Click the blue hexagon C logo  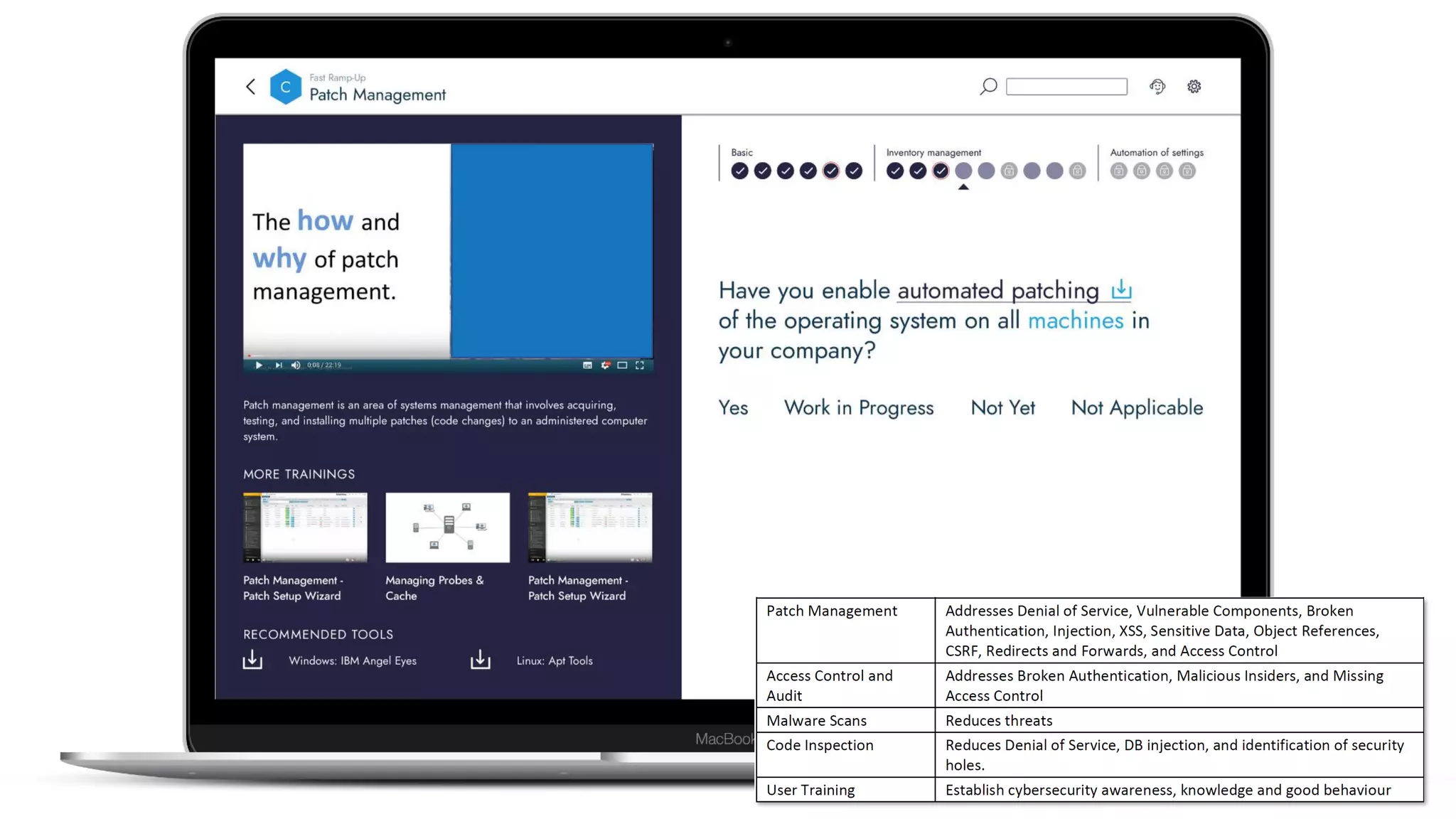[286, 87]
